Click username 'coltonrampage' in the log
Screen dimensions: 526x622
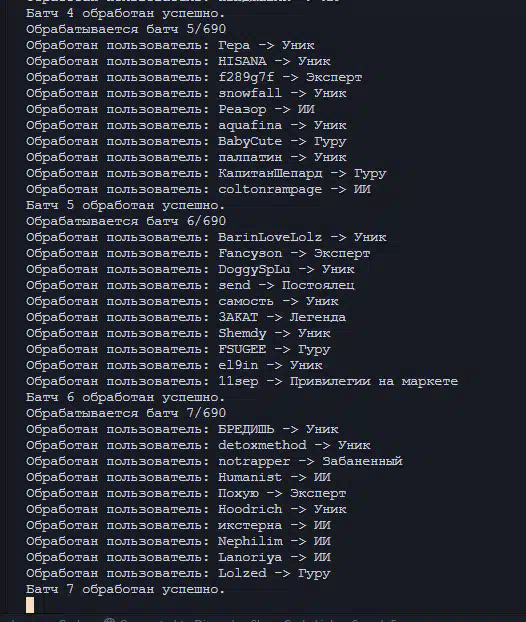pos(270,189)
